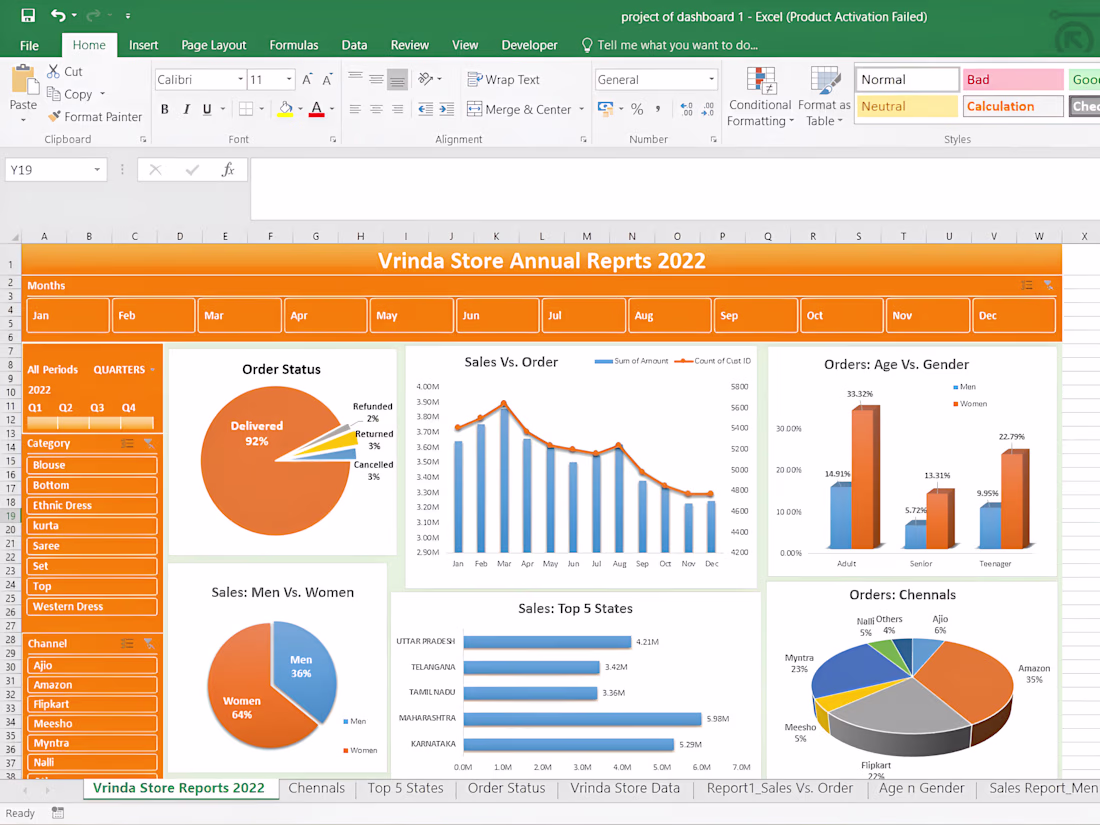Save the workbook with the floppy icon
Screen dimensions: 1100x825
[x=28, y=15]
